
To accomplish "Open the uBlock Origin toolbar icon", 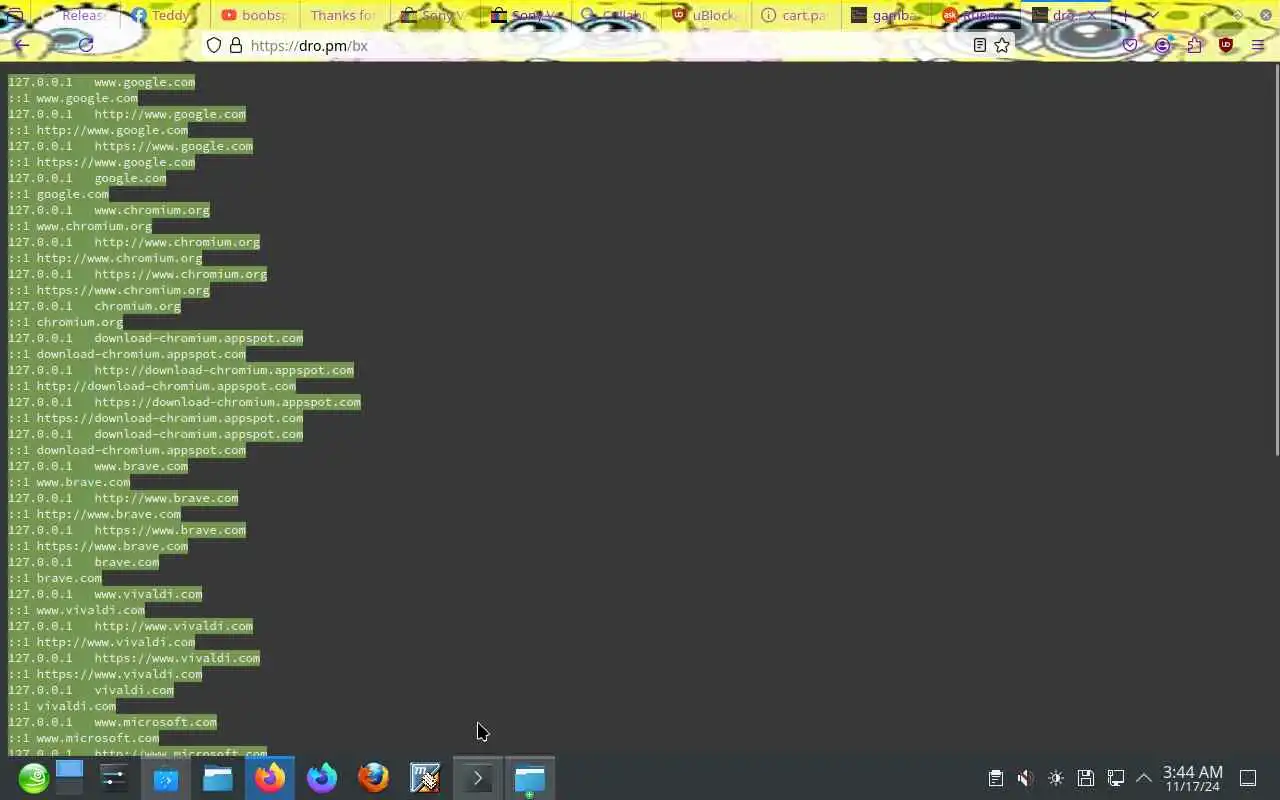I will [1226, 45].
